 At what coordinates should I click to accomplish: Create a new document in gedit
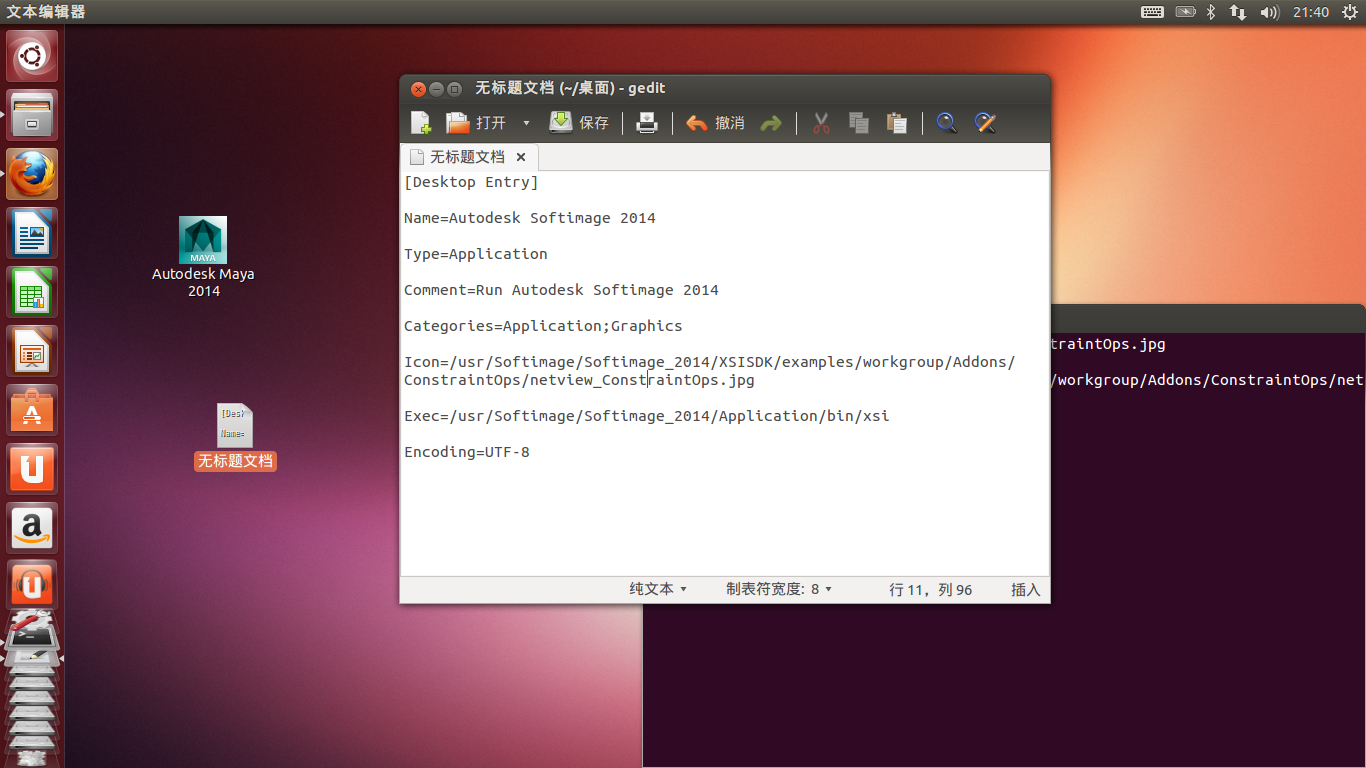421,123
